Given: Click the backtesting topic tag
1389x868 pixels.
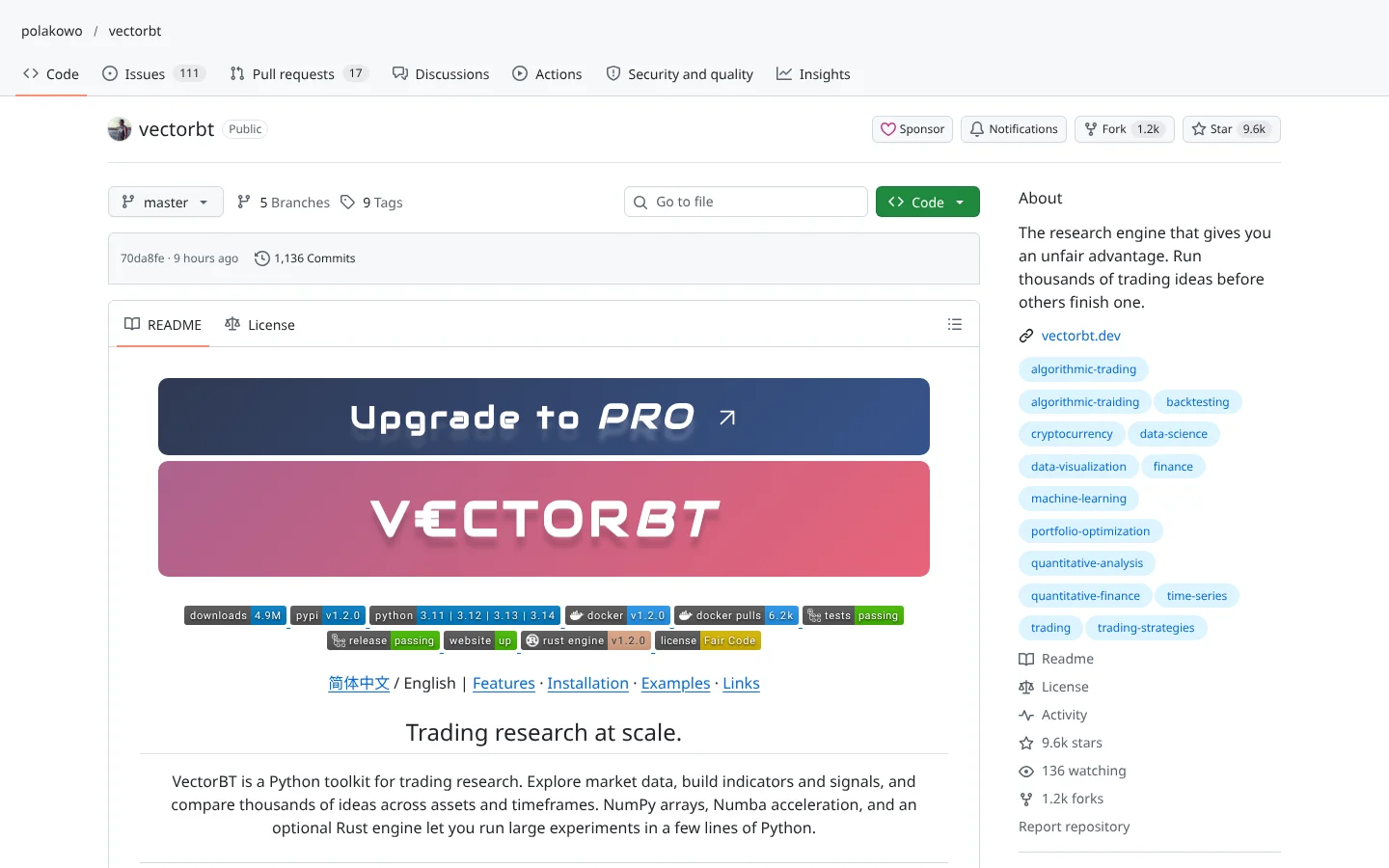Looking at the screenshot, I should (1198, 402).
